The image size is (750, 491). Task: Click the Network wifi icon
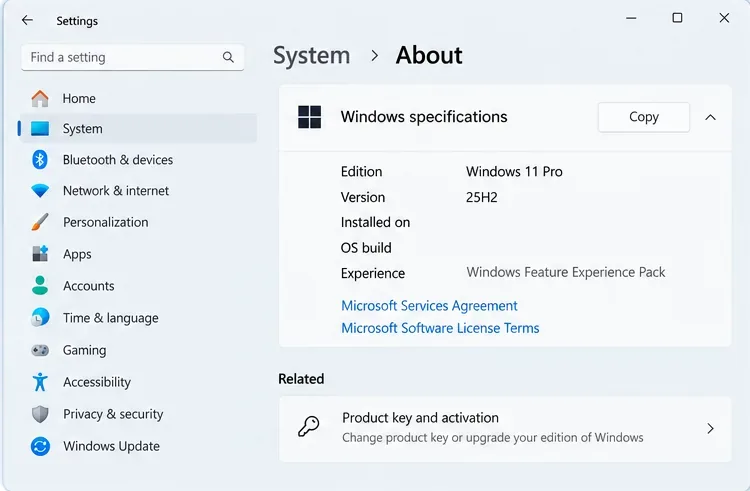40,191
